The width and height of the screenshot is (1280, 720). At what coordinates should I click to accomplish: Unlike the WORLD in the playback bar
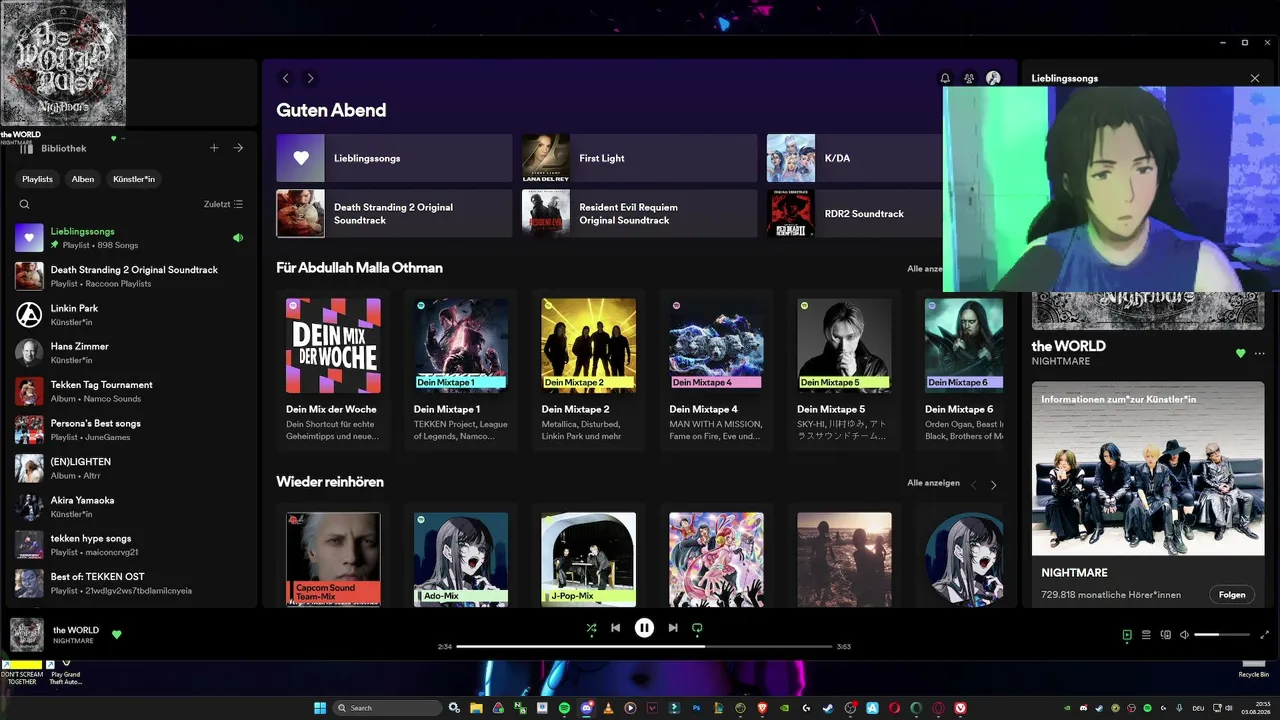116,634
